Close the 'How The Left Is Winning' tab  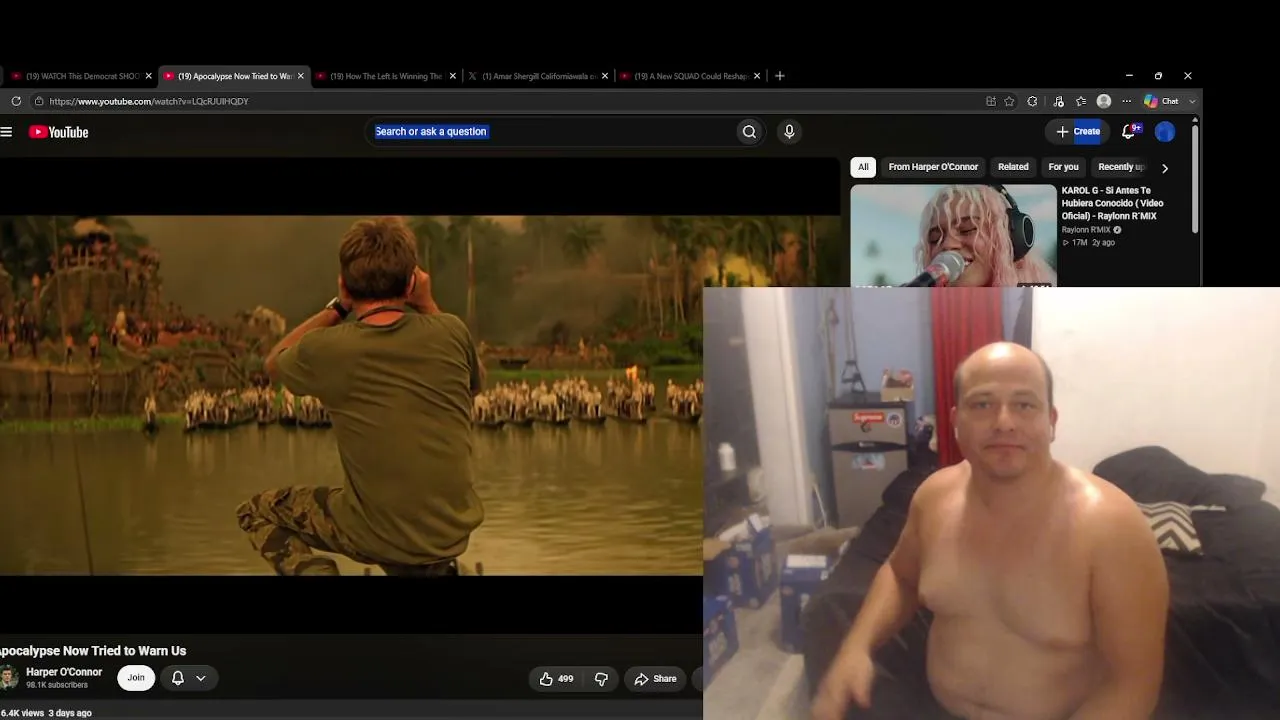[453, 76]
